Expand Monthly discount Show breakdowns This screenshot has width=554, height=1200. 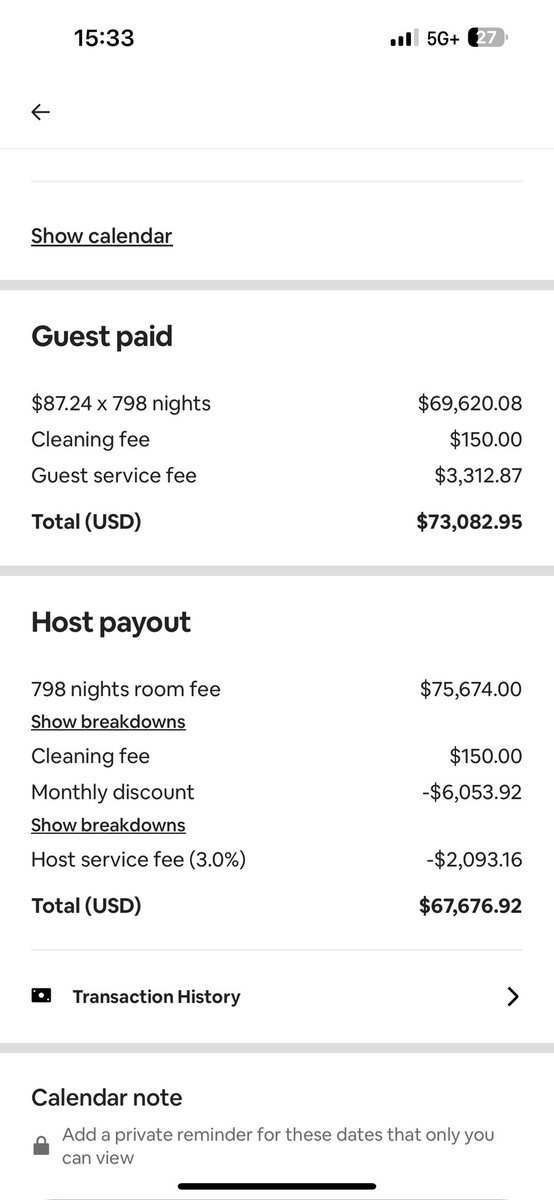click(x=108, y=825)
